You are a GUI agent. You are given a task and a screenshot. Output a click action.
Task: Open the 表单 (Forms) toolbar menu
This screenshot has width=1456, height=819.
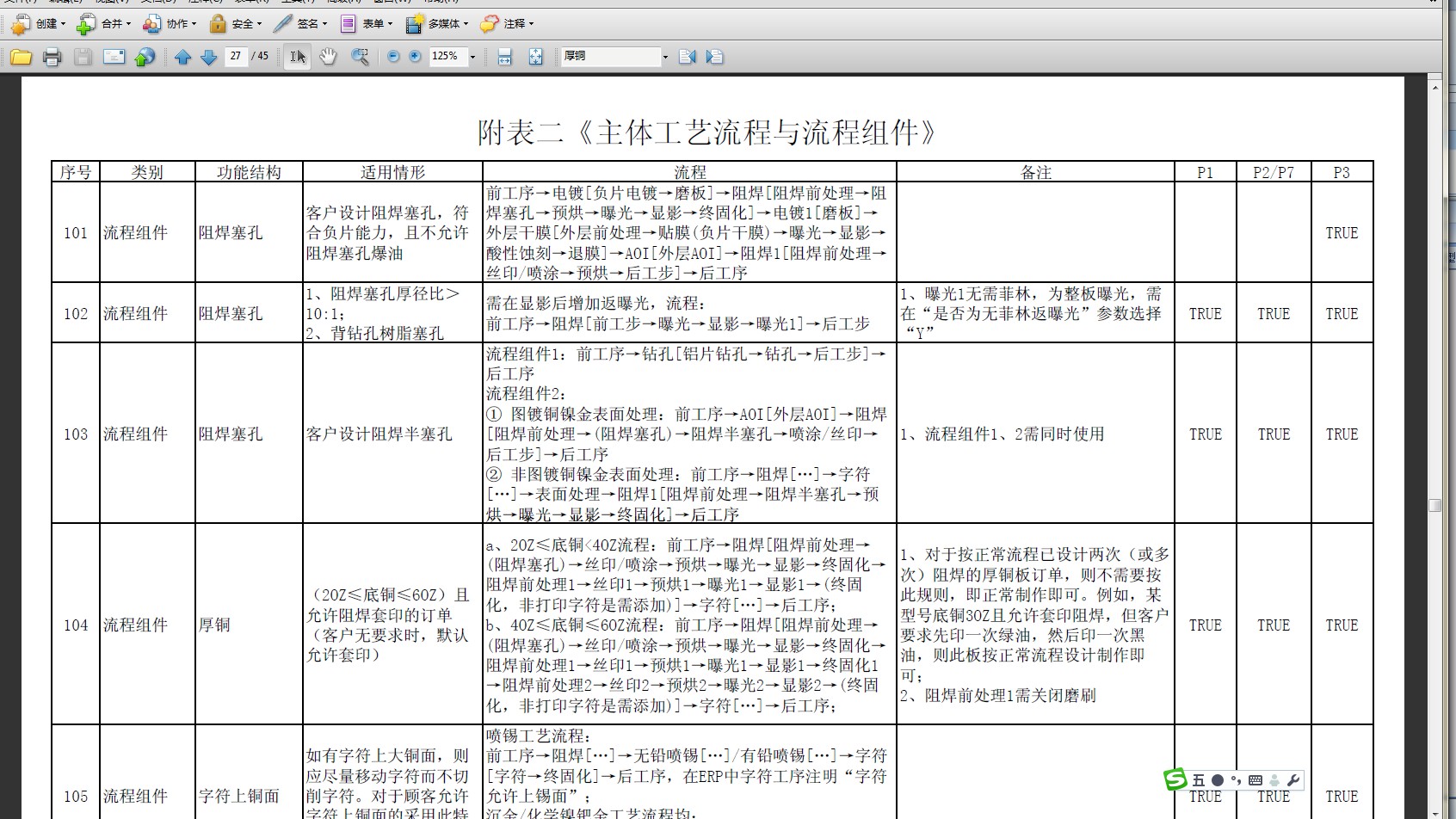(366, 24)
